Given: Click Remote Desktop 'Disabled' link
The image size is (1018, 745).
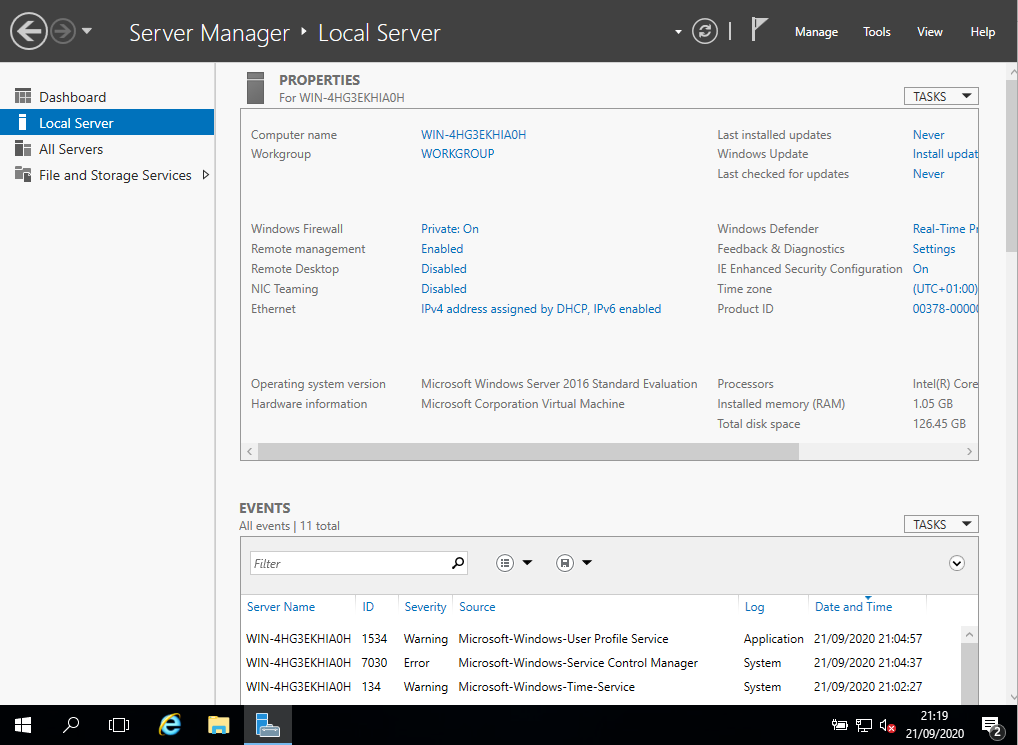Looking at the screenshot, I should pos(443,269).
